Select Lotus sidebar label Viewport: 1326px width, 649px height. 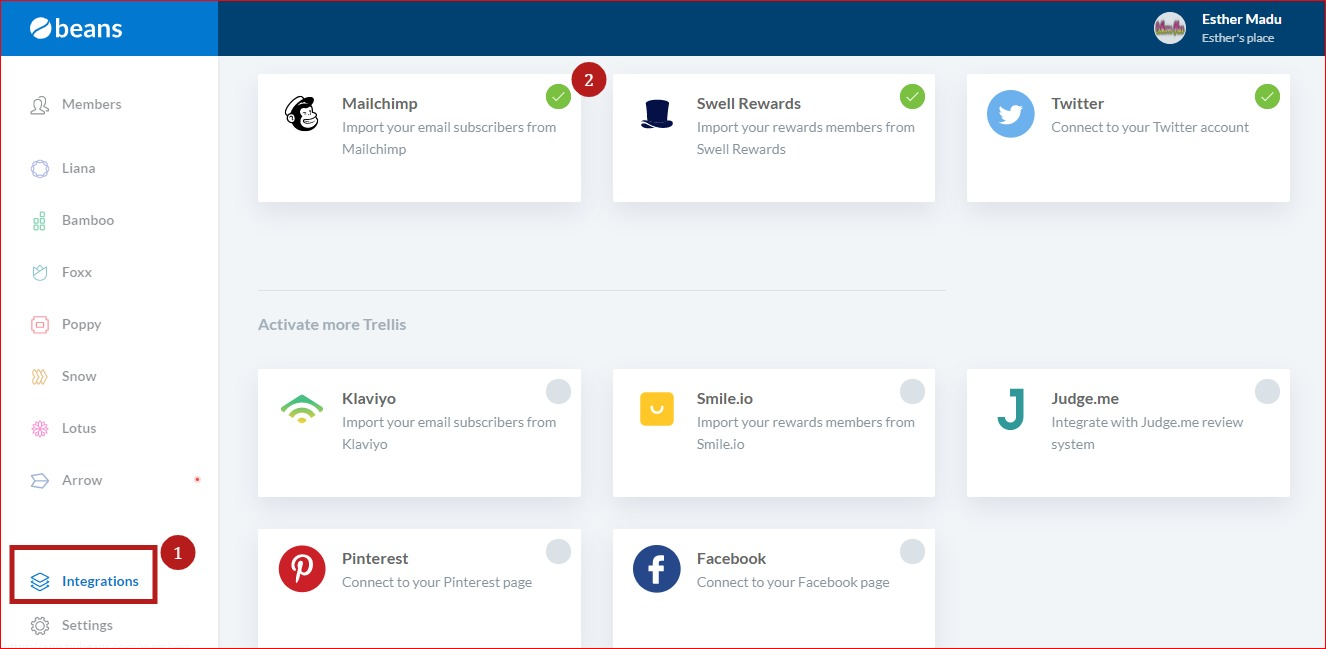(x=79, y=428)
